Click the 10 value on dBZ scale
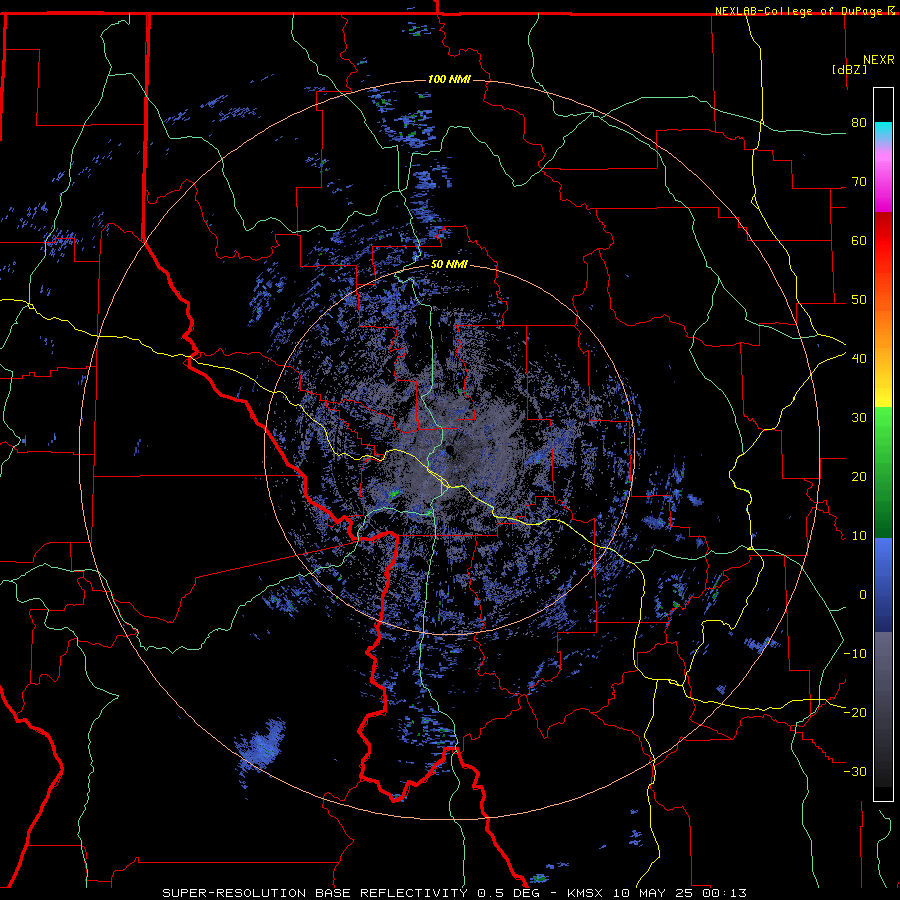The height and width of the screenshot is (900, 900). click(859, 536)
